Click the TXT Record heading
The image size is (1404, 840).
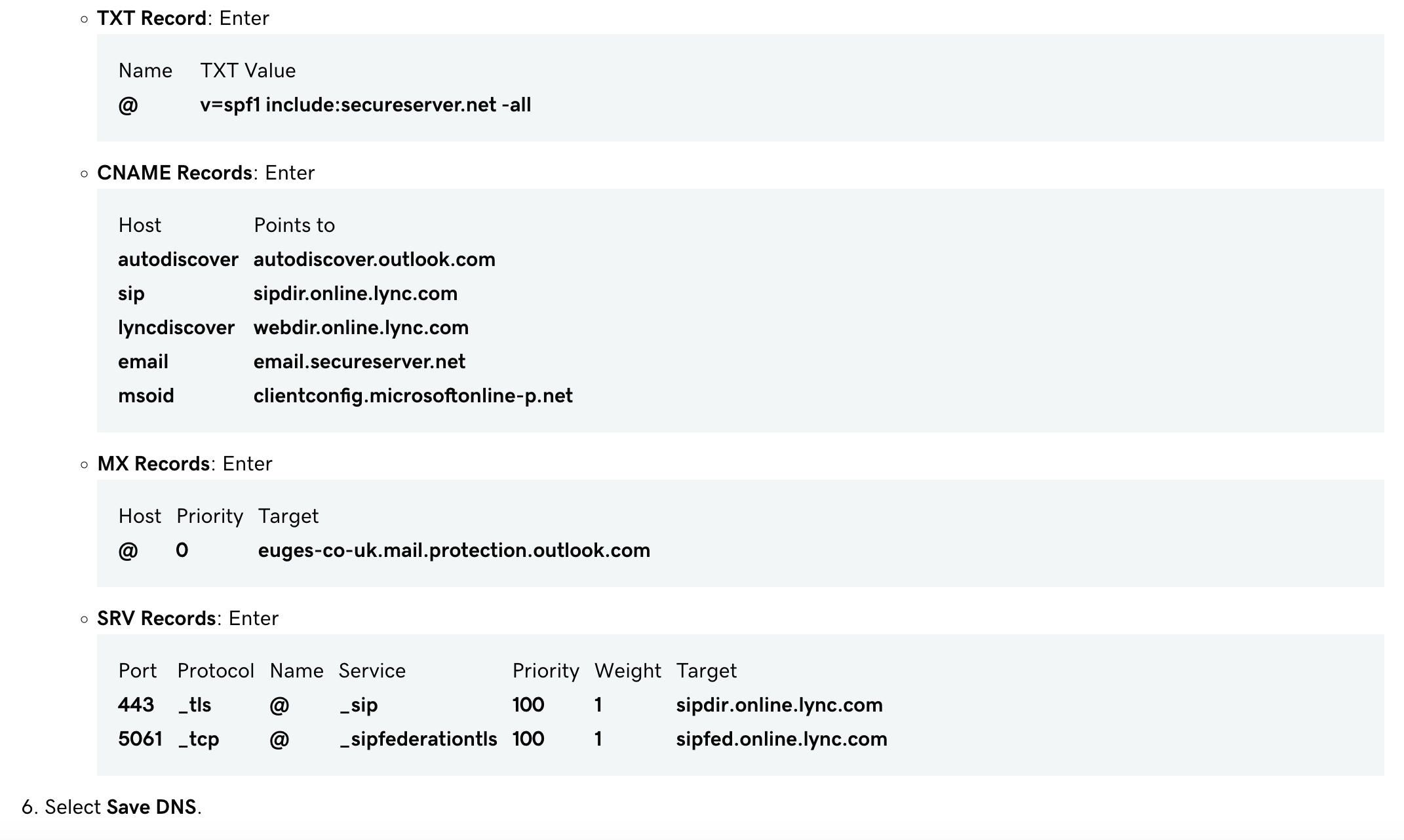(x=151, y=18)
